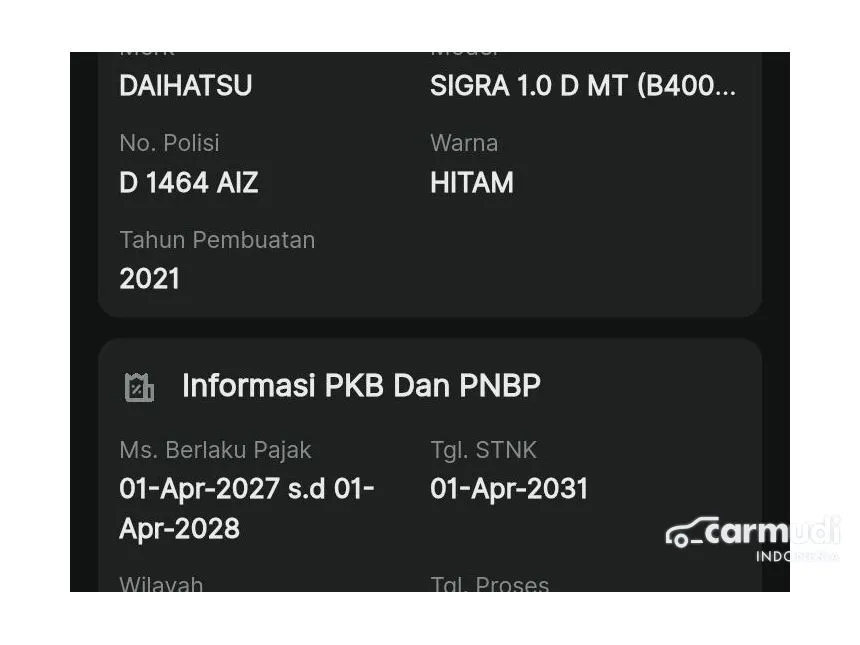Click the tax icon beside Informasi PKB heading
This screenshot has width=860, height=645.
pos(139,387)
